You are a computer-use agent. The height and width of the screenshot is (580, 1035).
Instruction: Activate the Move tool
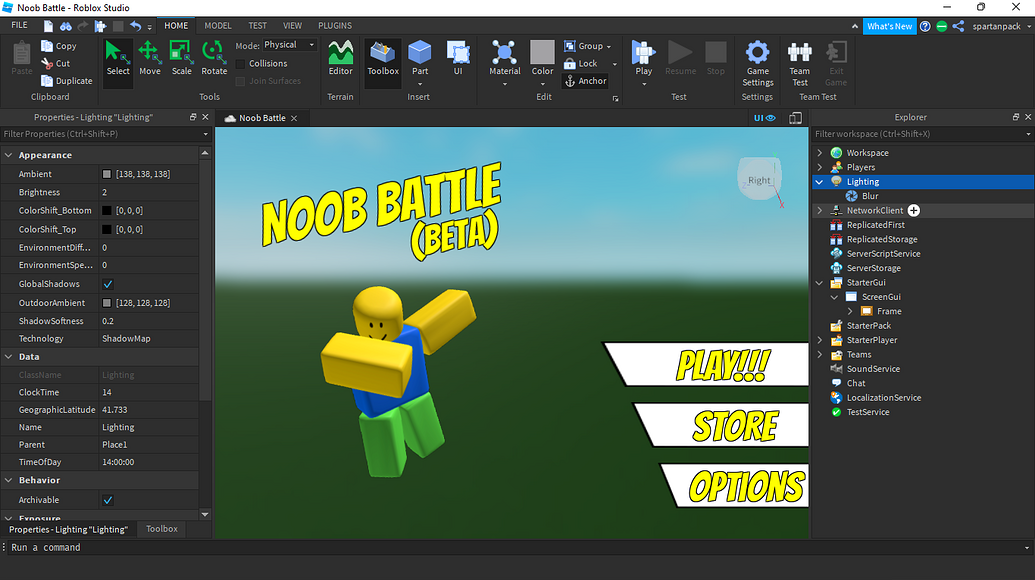click(x=150, y=58)
